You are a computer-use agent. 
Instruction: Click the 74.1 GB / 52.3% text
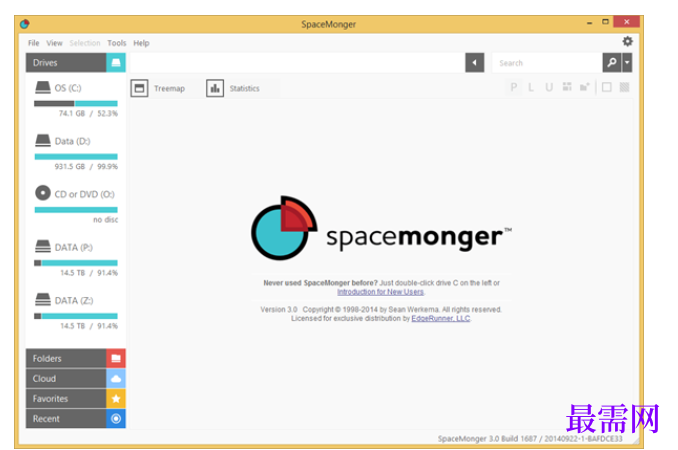coord(88,113)
